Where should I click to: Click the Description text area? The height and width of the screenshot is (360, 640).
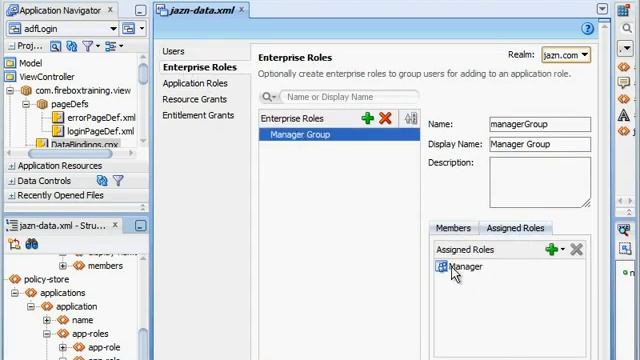(x=540, y=182)
